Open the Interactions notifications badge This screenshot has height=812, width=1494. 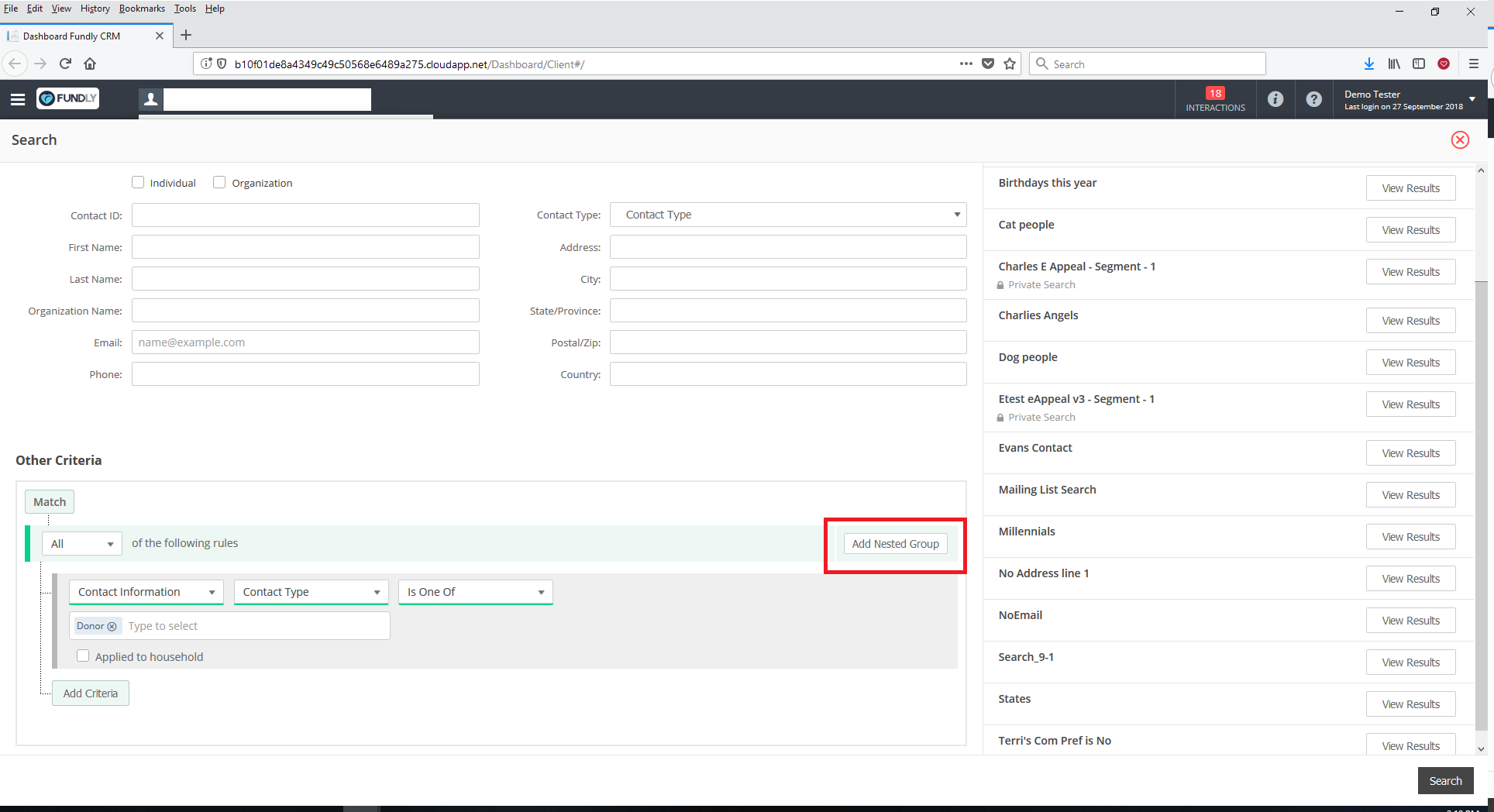(x=1215, y=99)
